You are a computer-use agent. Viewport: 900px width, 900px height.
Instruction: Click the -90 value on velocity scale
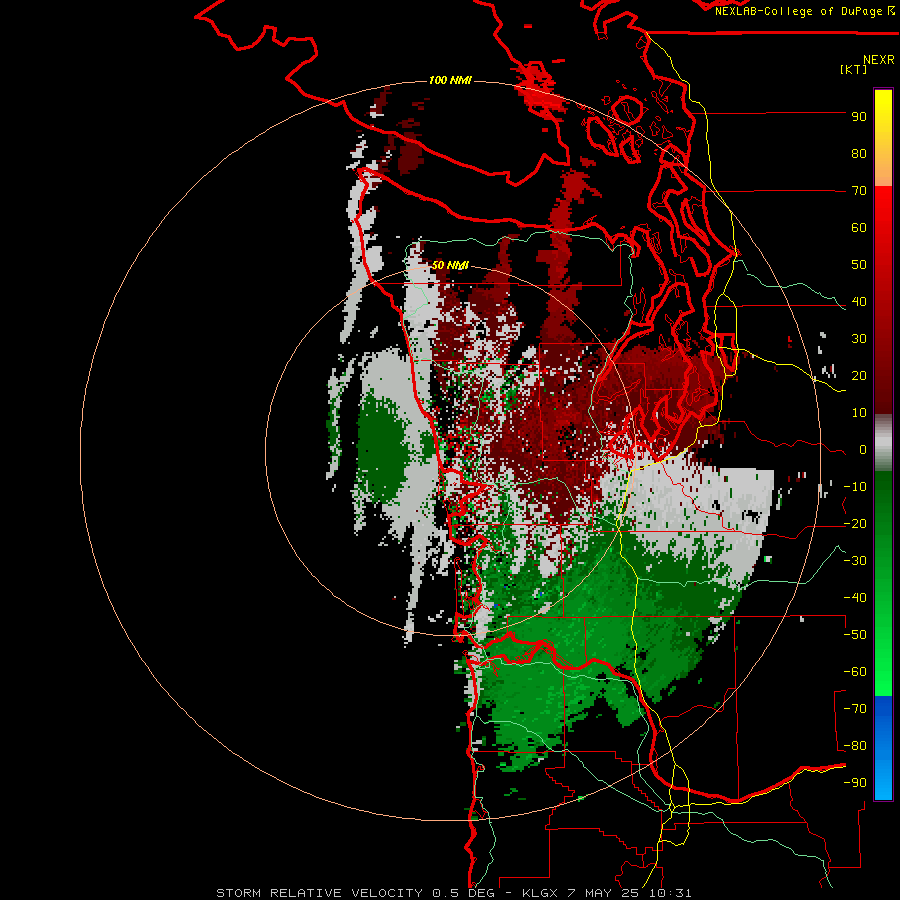[855, 783]
